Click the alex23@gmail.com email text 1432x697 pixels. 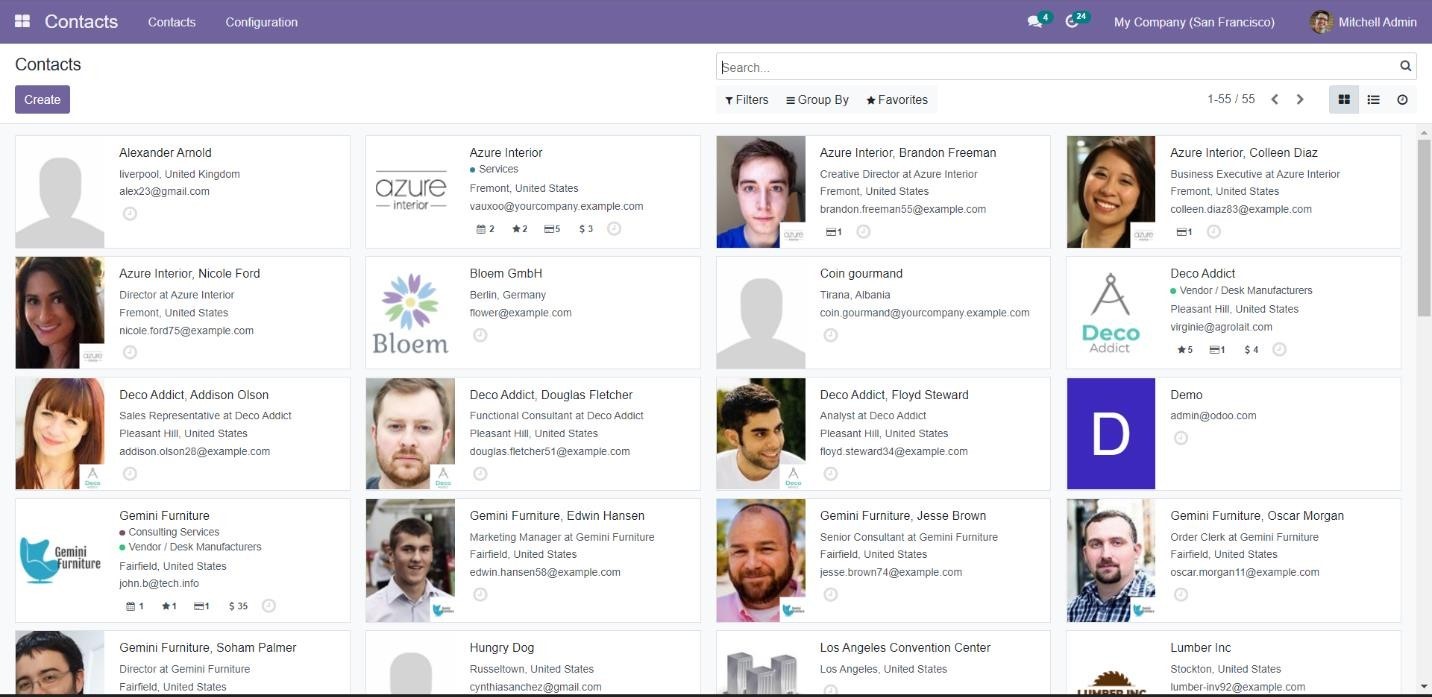[164, 192]
